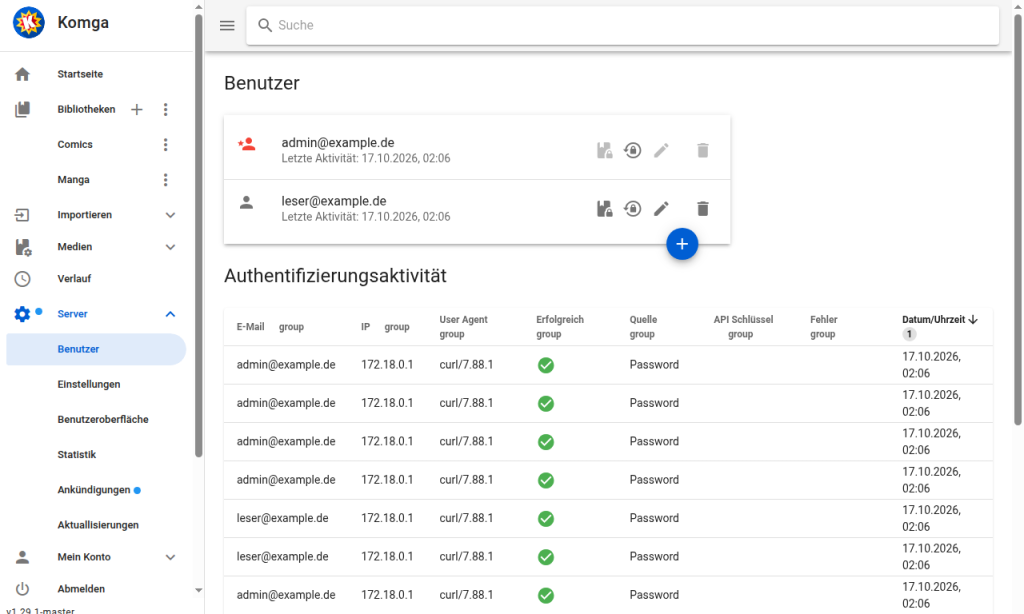1024x614 pixels.
Task: Expand the Mein Konto section chevron
Action: point(170,558)
